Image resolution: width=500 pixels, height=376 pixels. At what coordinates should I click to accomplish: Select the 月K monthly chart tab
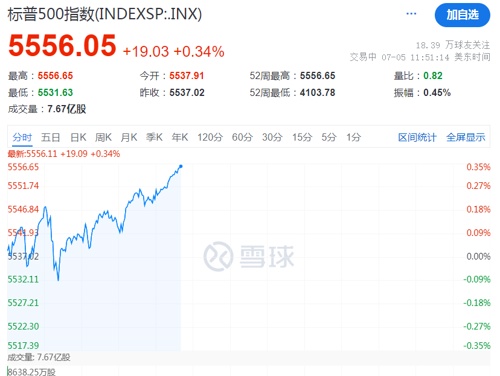(129, 137)
